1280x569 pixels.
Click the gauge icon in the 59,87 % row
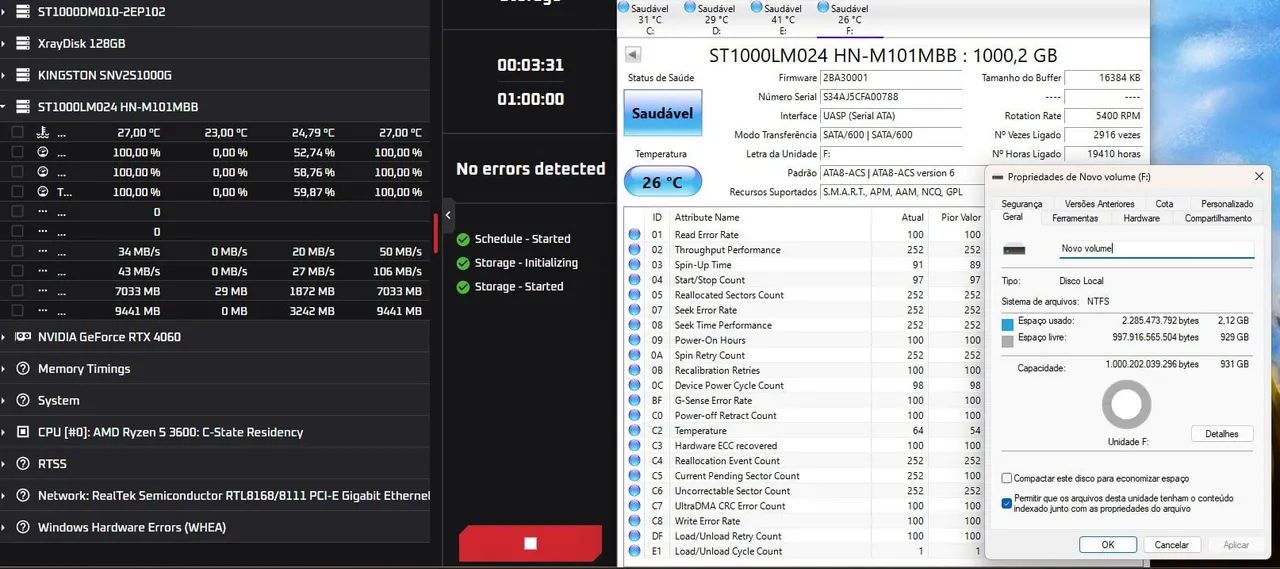click(x=42, y=192)
